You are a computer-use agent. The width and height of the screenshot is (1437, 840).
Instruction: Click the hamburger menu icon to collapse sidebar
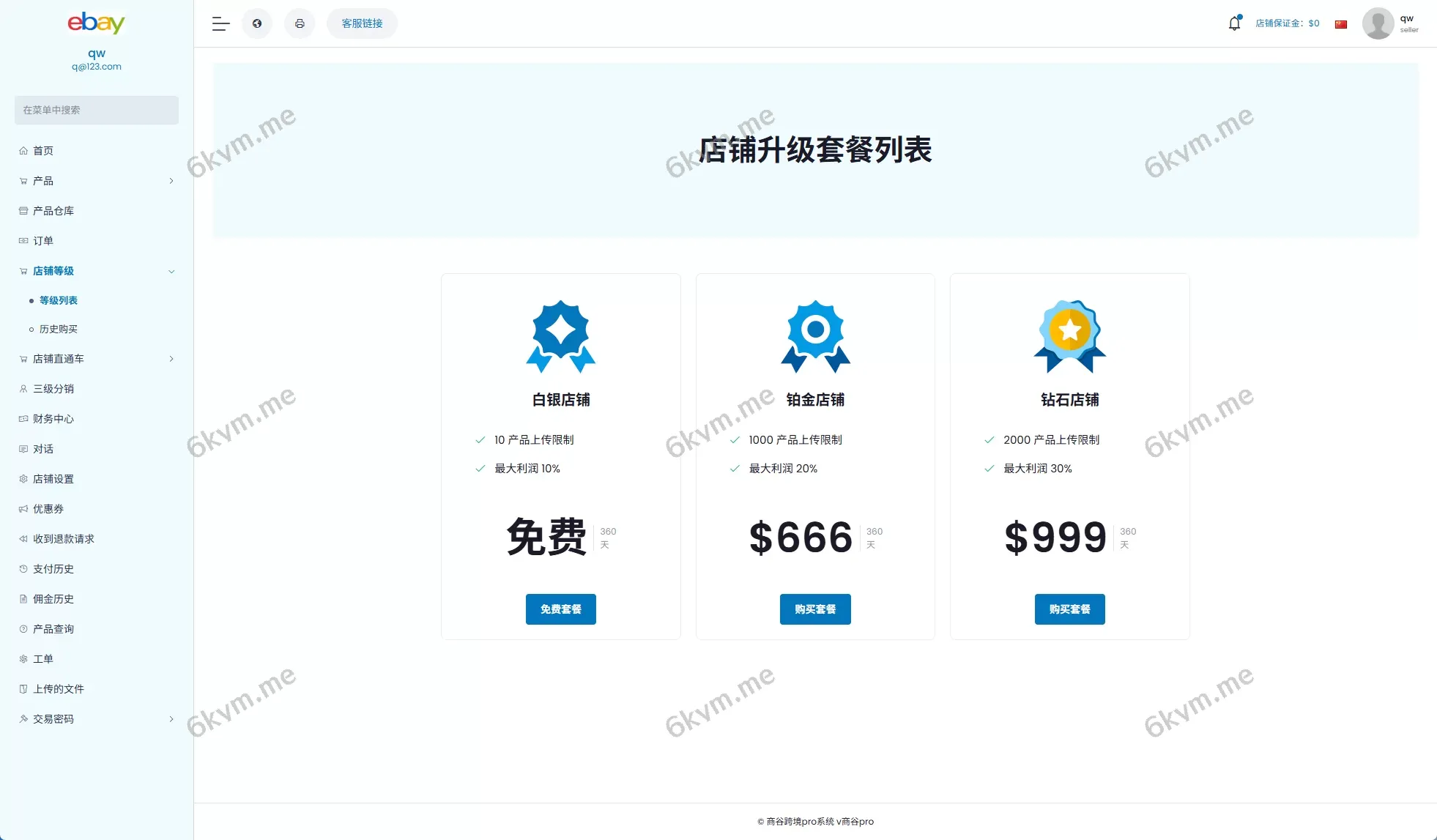pyautogui.click(x=220, y=23)
